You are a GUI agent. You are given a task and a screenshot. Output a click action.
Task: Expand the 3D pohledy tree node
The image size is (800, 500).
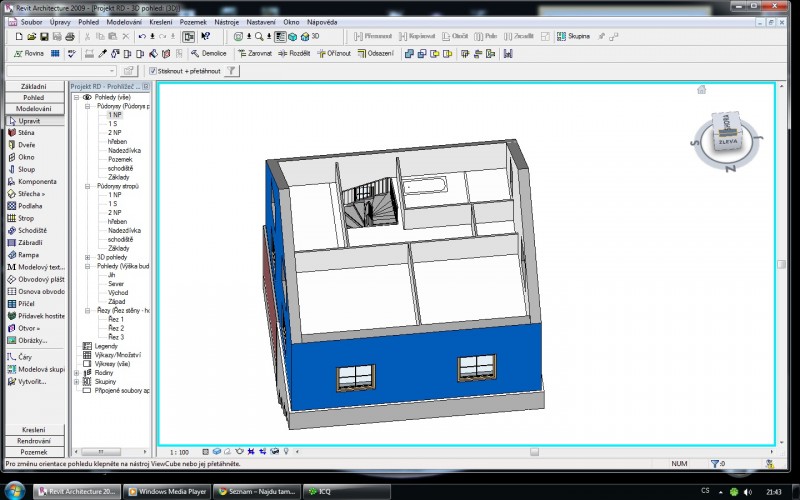pos(88,257)
